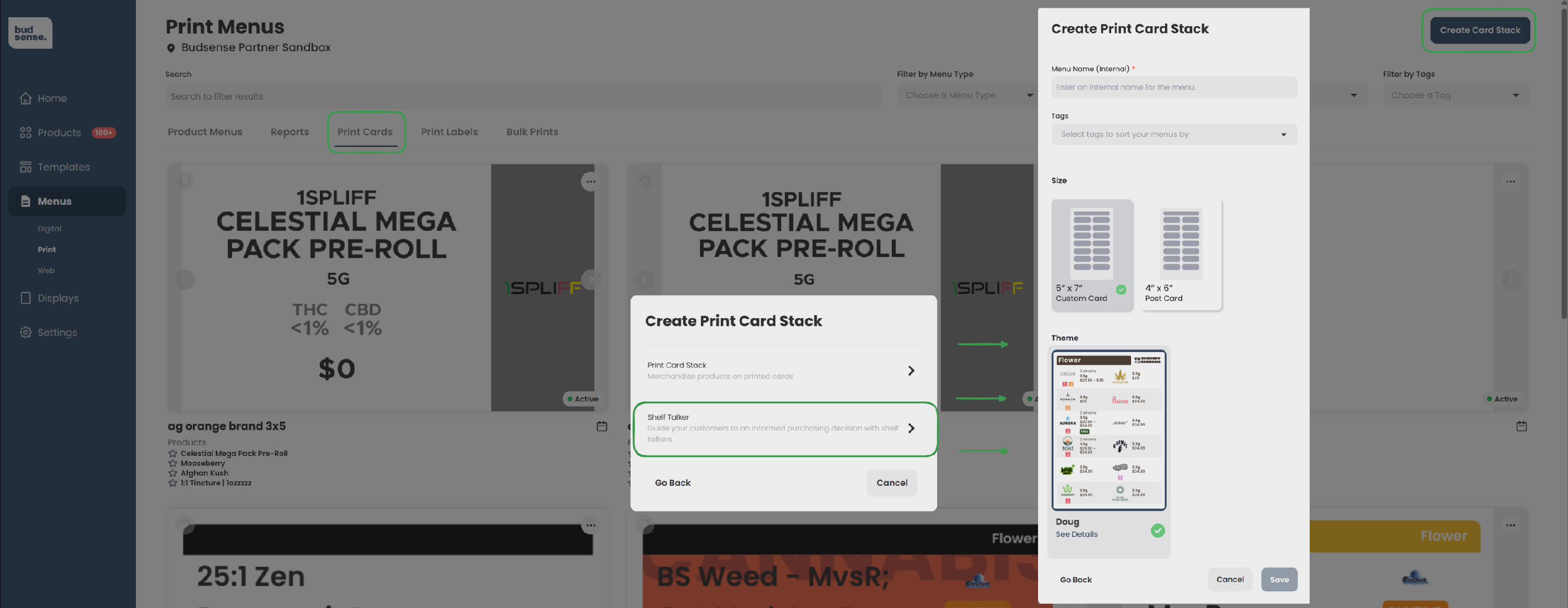Open Digital menus submenu item
This screenshot has width=1568, height=608.
(x=49, y=229)
